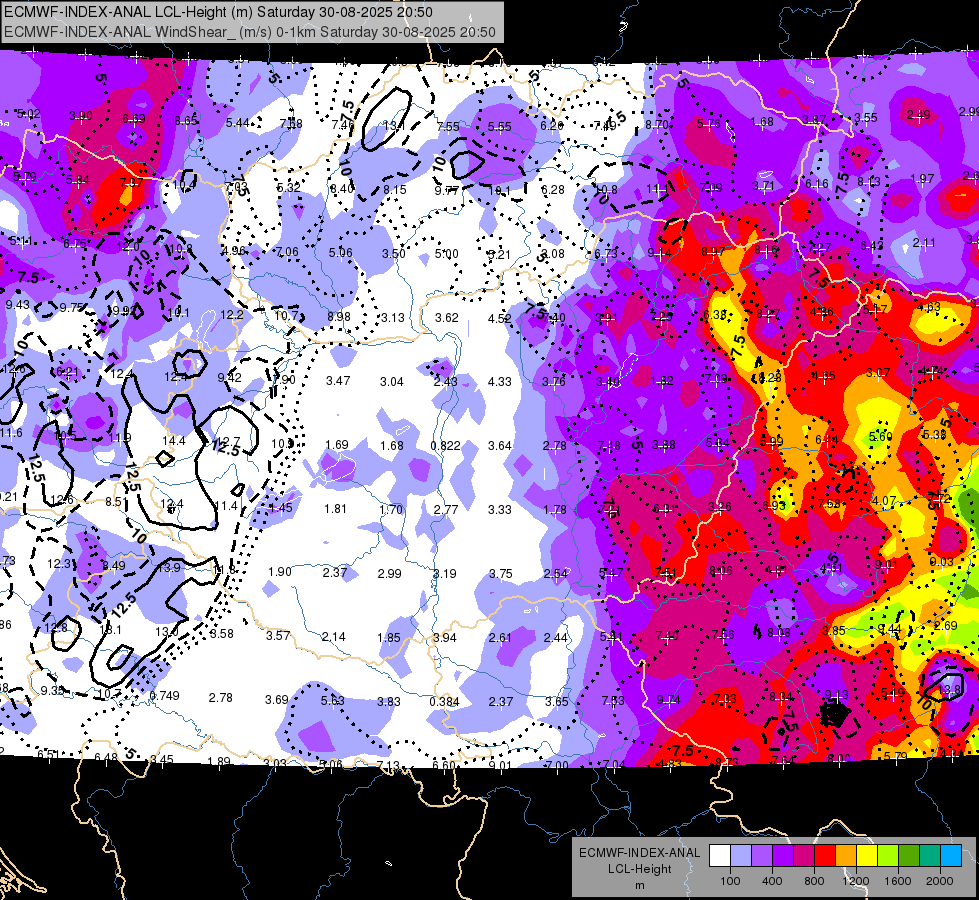The height and width of the screenshot is (900, 979).
Task: Click the ECMWF-INDEX-ANAL label in the legend box
Action: point(639,853)
